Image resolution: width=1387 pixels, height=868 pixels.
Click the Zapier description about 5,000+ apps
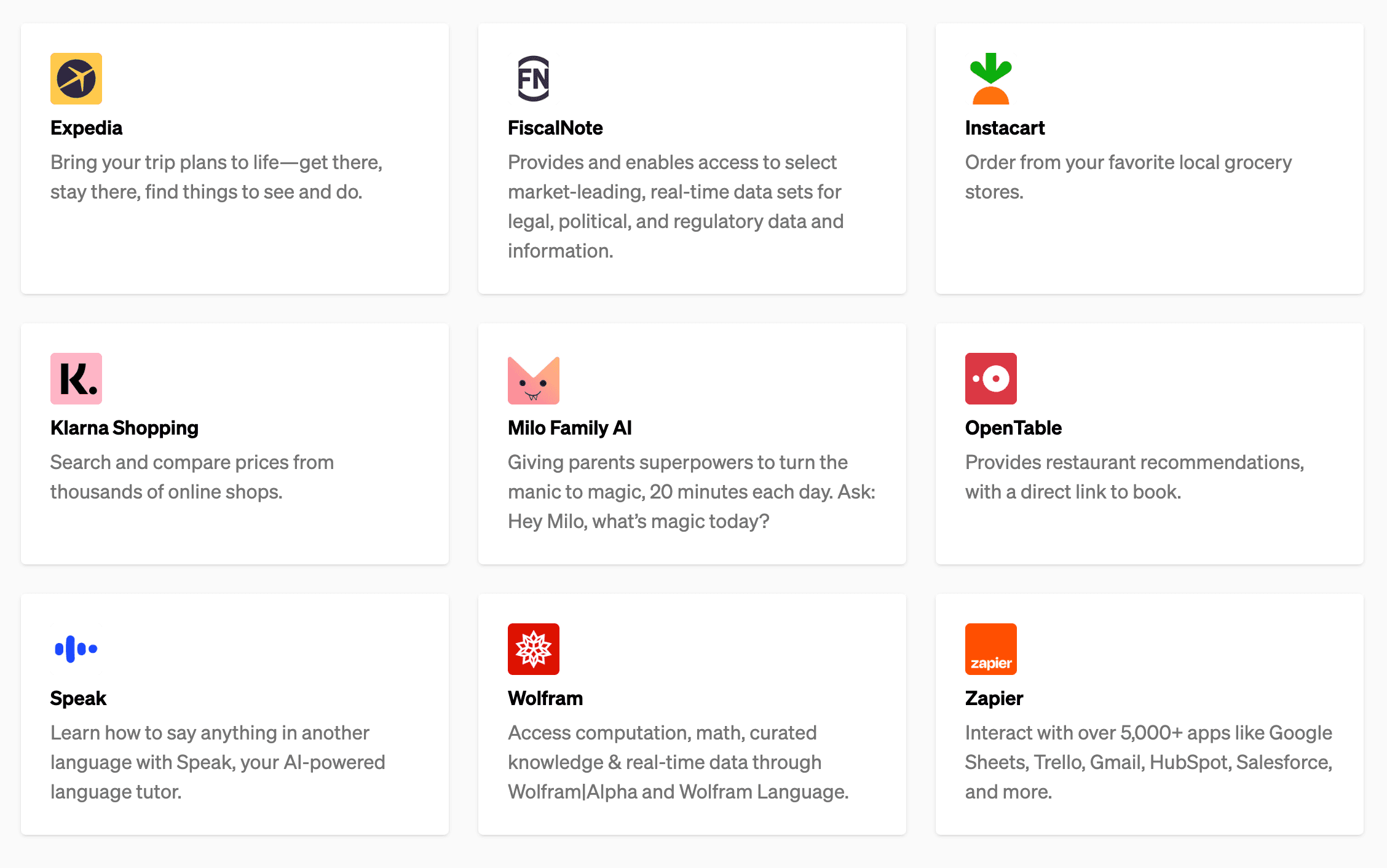(x=1148, y=762)
